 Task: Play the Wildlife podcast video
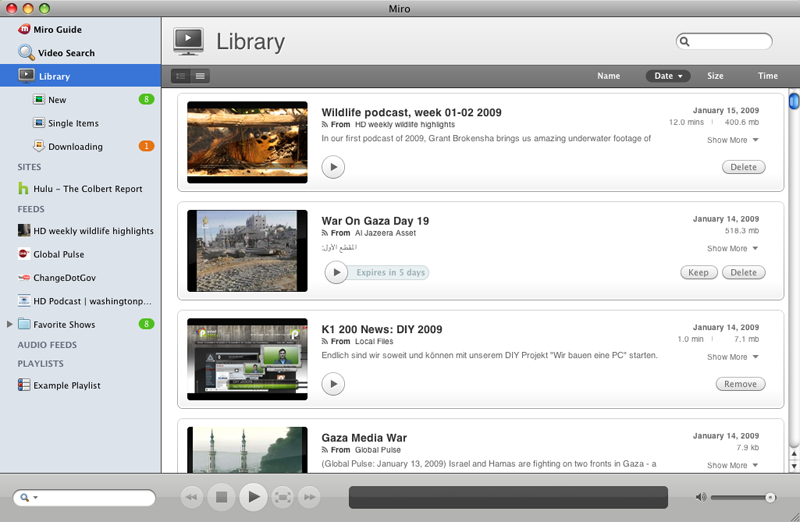pyautogui.click(x=333, y=167)
